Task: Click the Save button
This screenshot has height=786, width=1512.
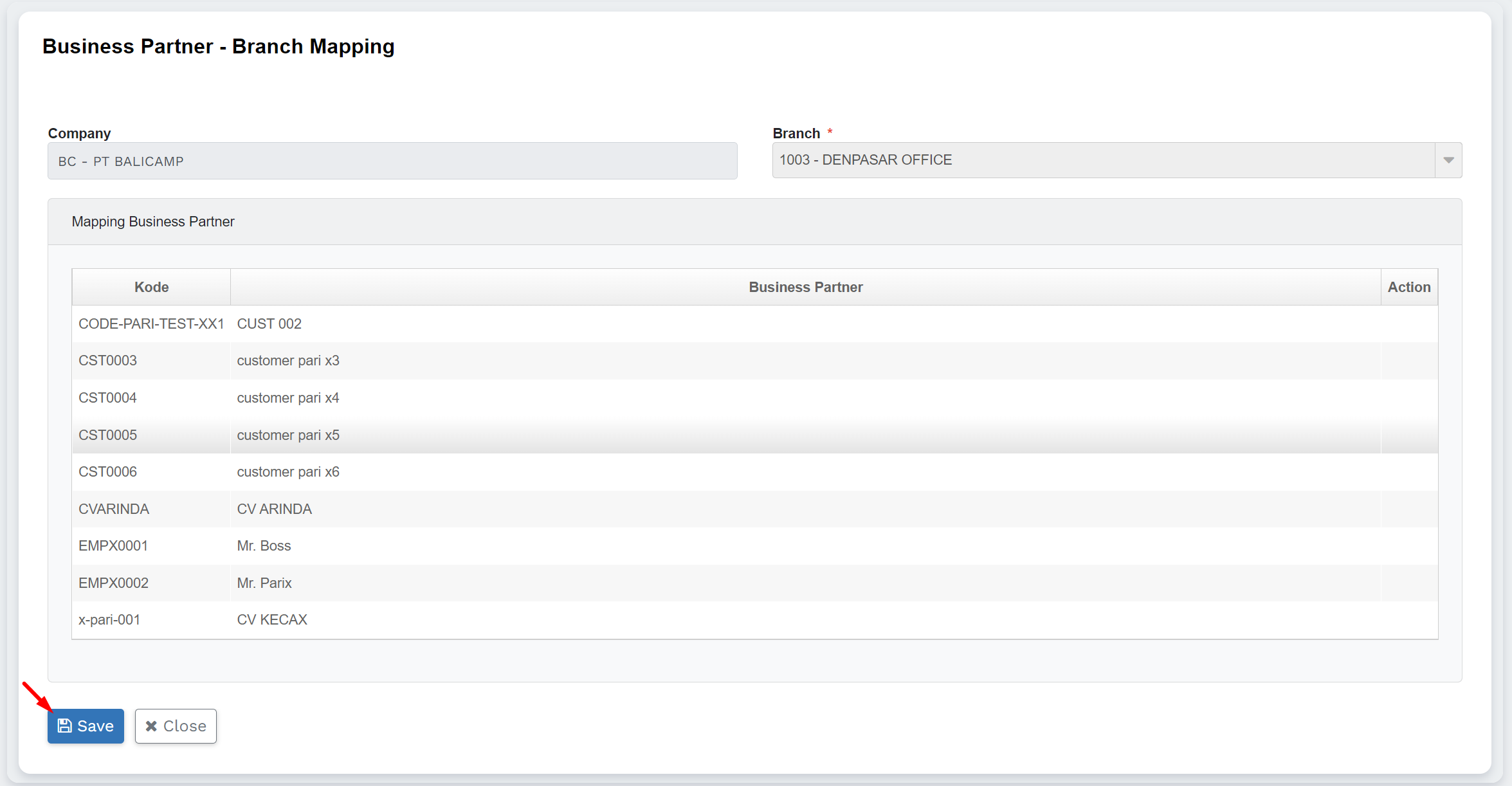Action: (86, 726)
